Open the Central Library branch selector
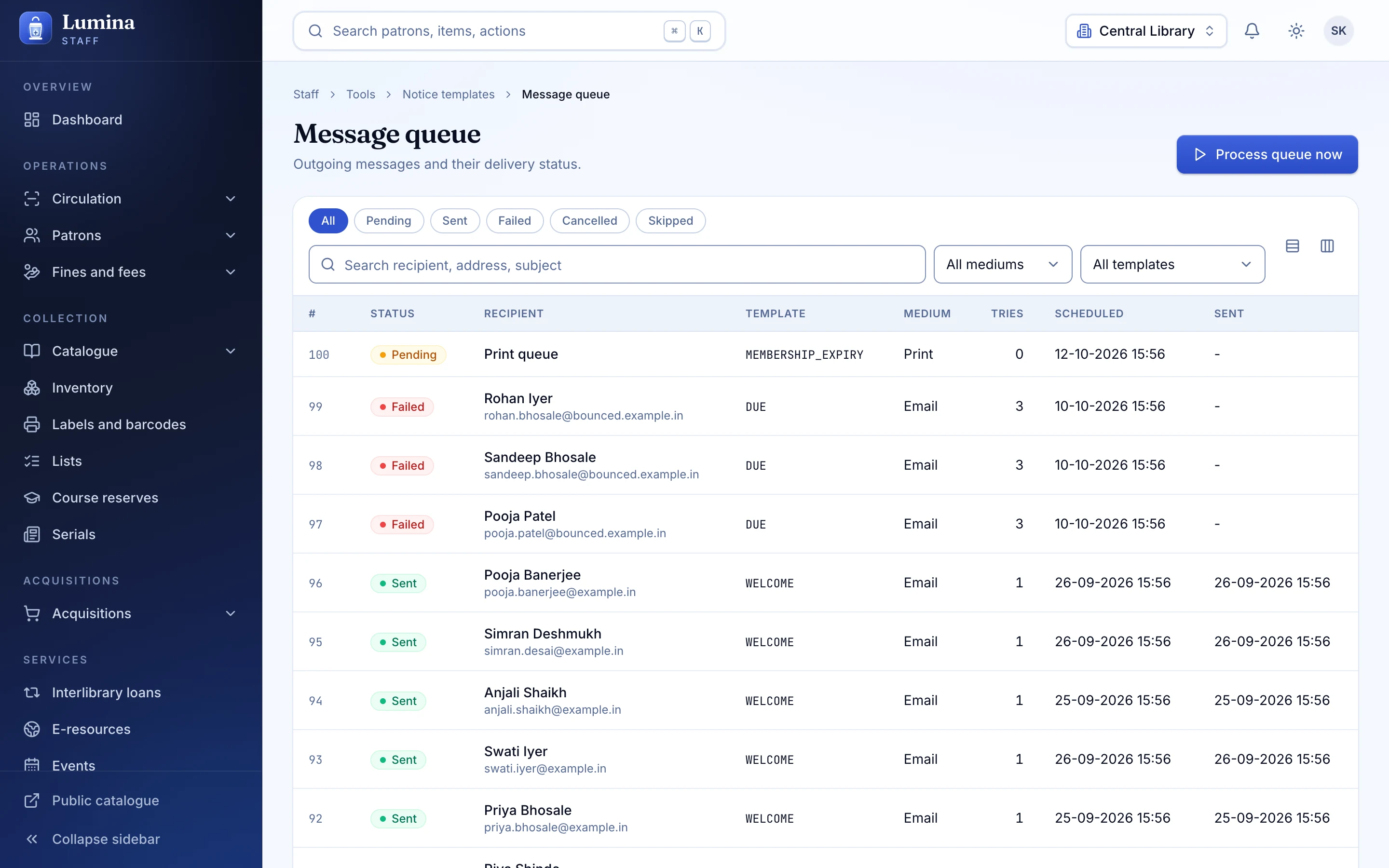Screen dimensions: 1389x868 (1146, 31)
